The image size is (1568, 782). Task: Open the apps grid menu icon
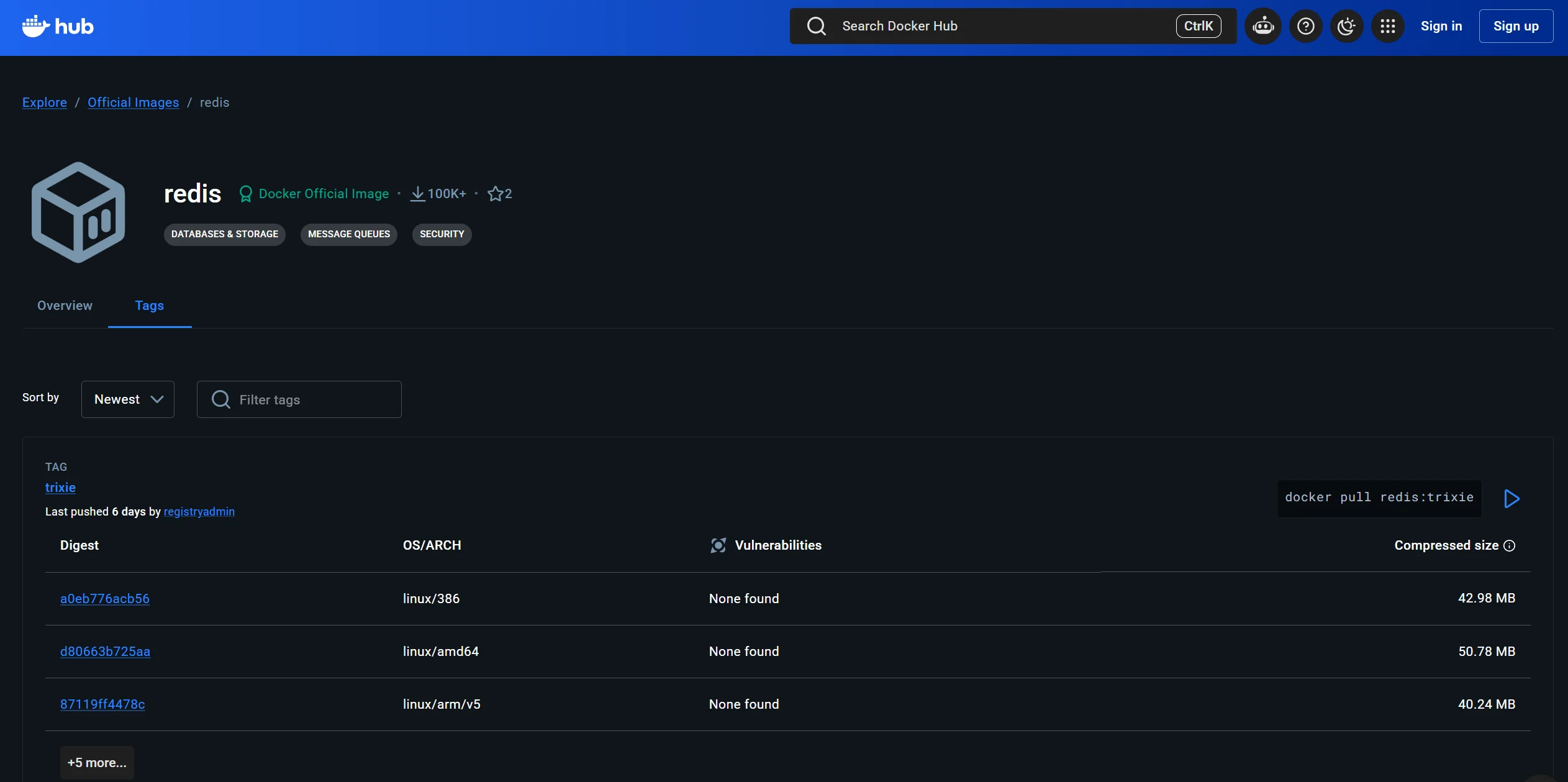click(x=1388, y=26)
